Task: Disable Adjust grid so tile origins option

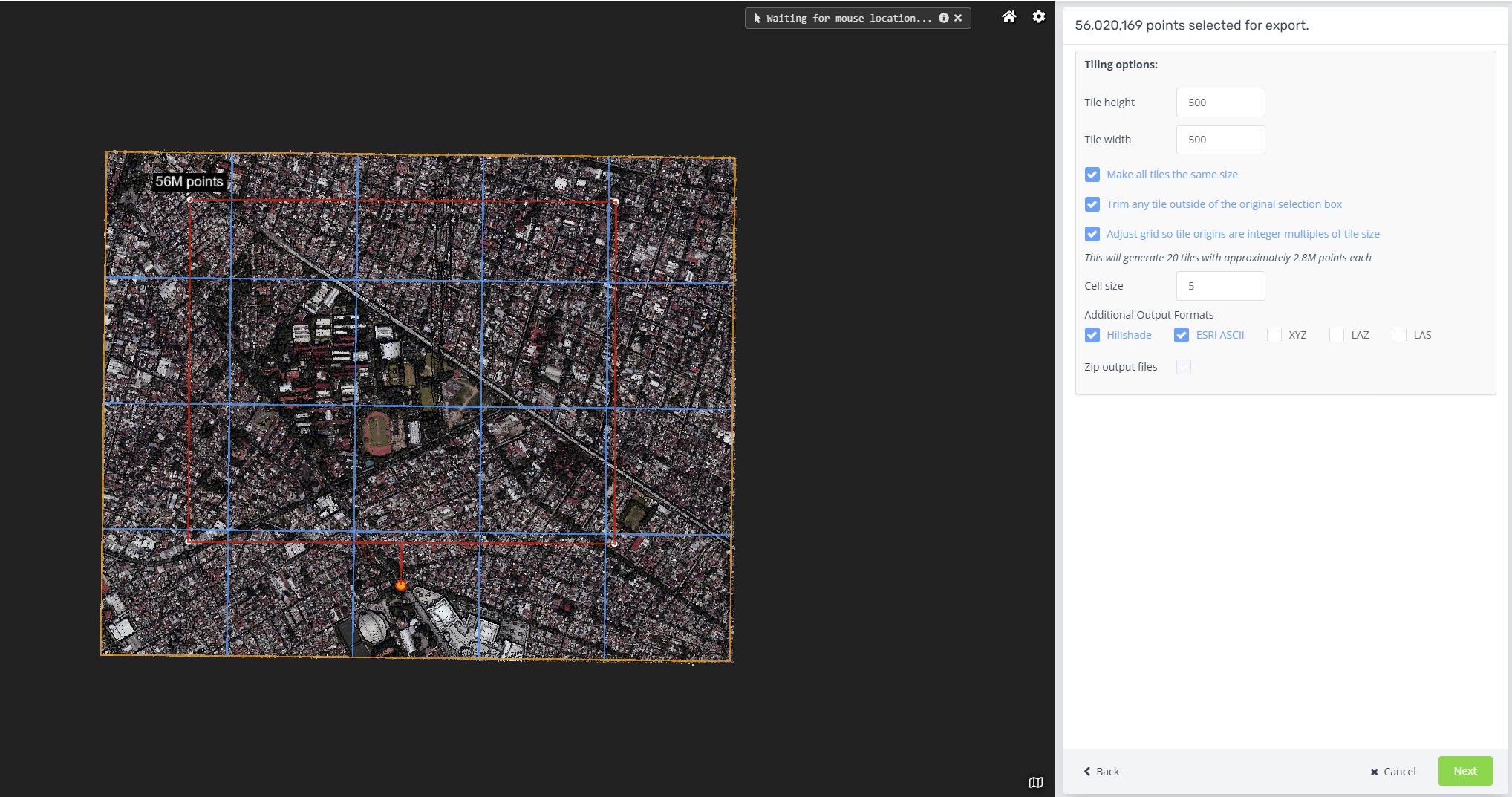Action: (x=1092, y=234)
